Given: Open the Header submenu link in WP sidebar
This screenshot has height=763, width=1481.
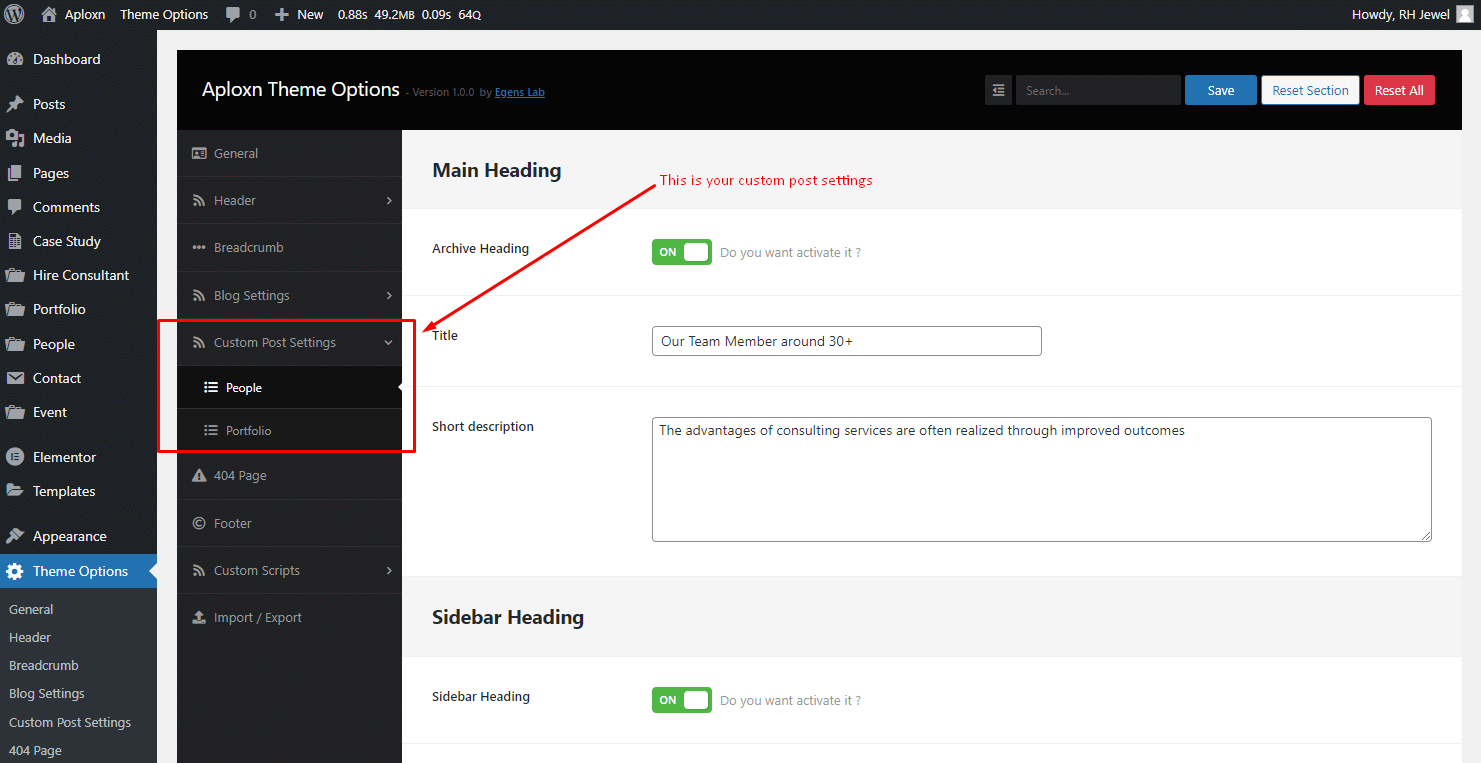Looking at the screenshot, I should pyautogui.click(x=30, y=637).
